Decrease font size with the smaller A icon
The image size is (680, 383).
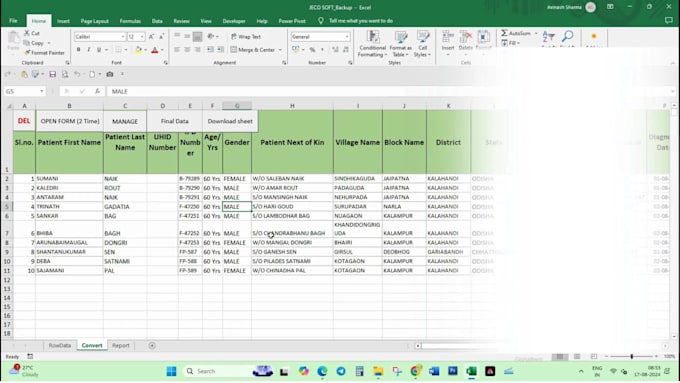pyautogui.click(x=161, y=37)
